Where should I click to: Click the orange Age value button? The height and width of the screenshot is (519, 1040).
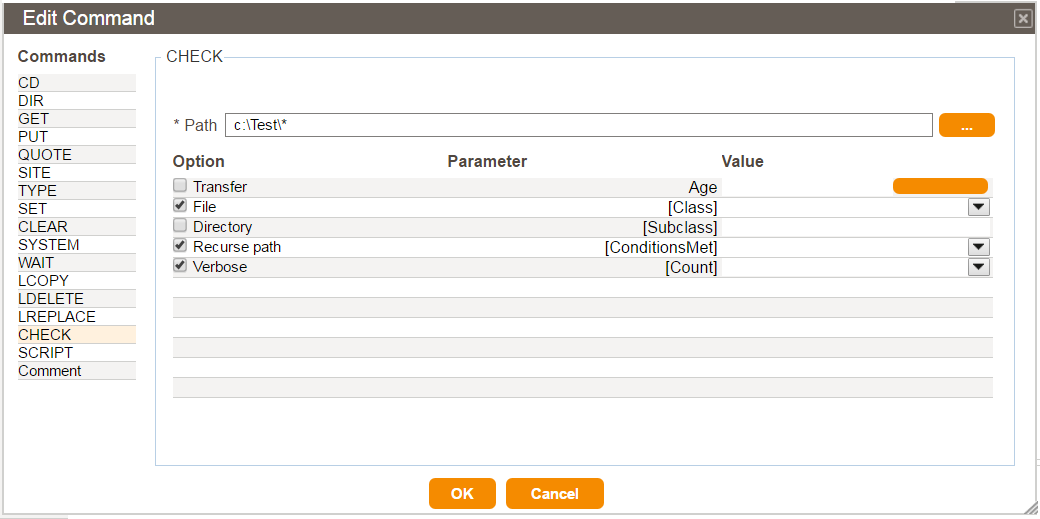(940, 186)
